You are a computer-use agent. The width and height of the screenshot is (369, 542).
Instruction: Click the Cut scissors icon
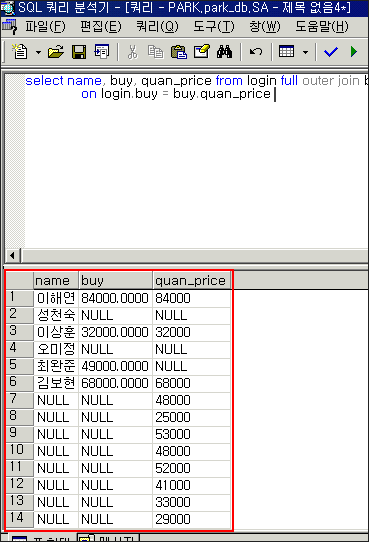(x=132, y=52)
